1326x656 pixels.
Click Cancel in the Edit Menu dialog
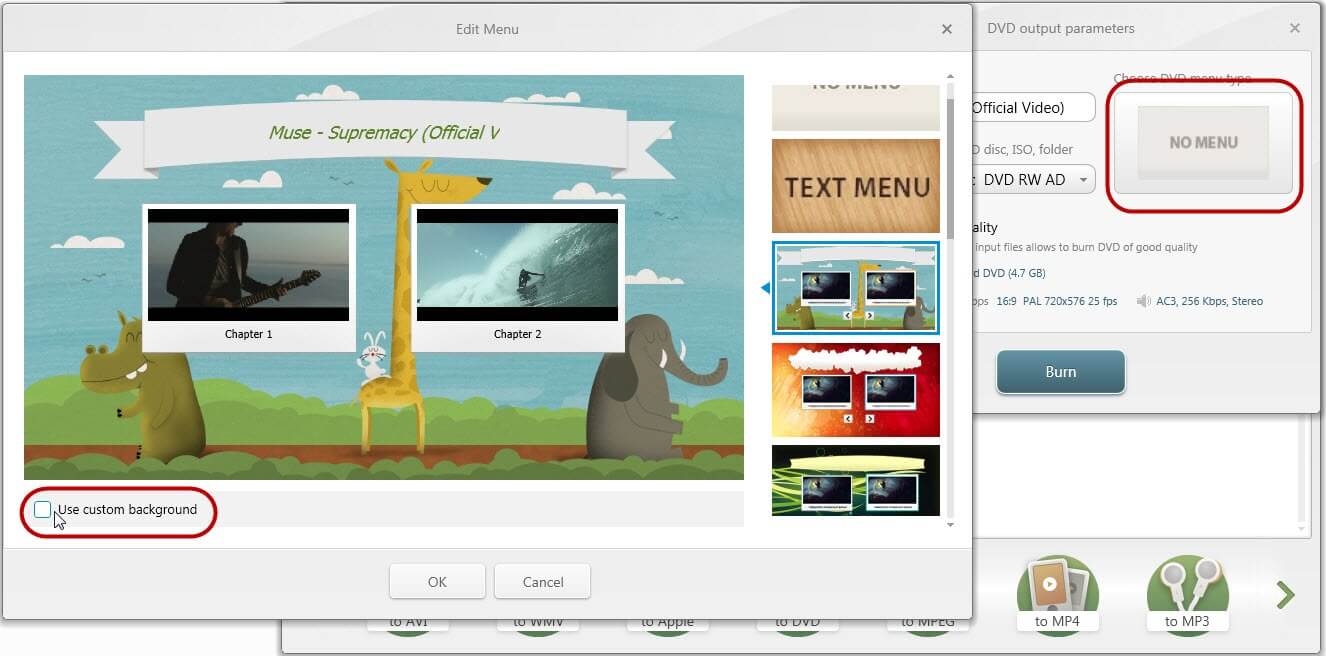[x=542, y=581]
